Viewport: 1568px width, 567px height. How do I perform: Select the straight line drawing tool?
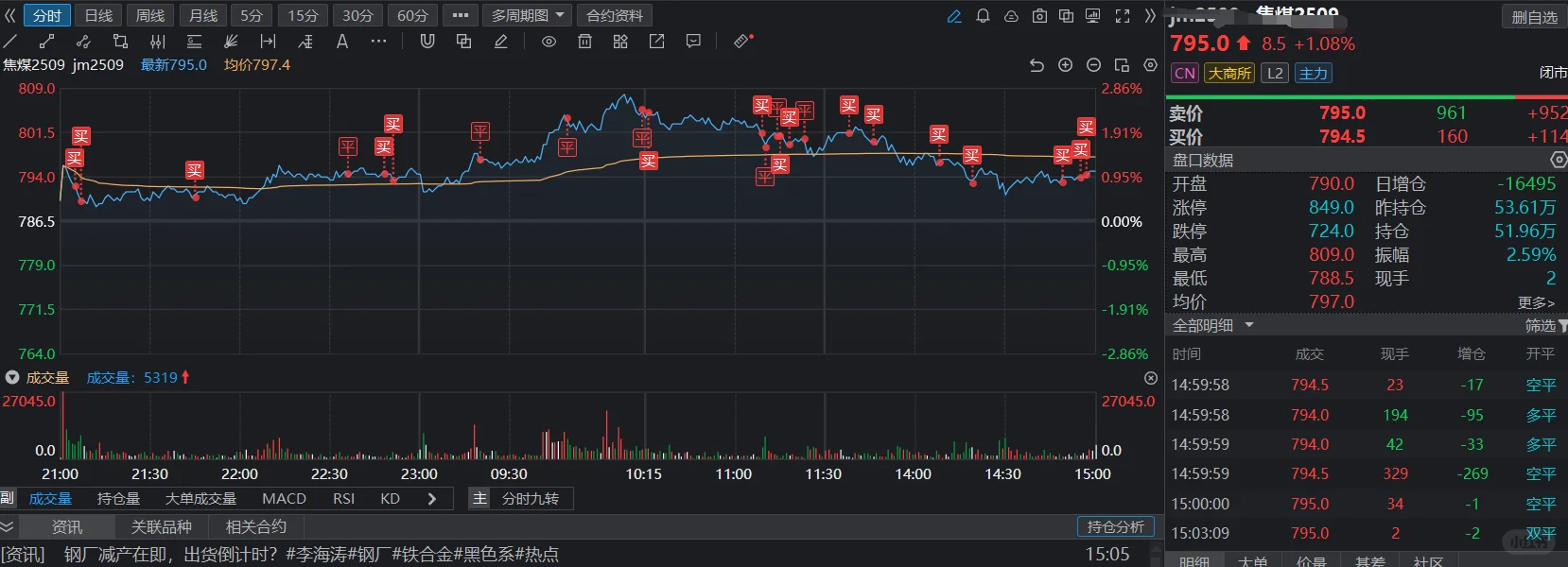(10, 42)
